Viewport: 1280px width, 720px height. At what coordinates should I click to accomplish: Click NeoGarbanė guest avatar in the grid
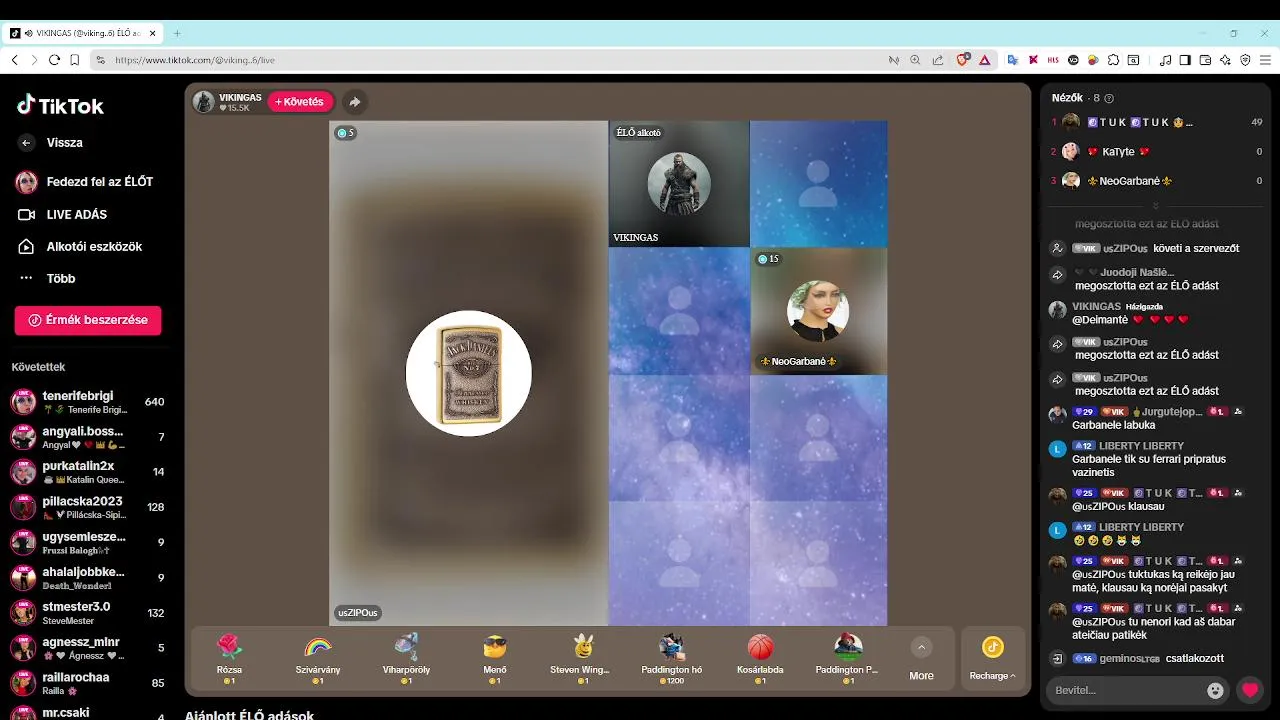pyautogui.click(x=818, y=311)
